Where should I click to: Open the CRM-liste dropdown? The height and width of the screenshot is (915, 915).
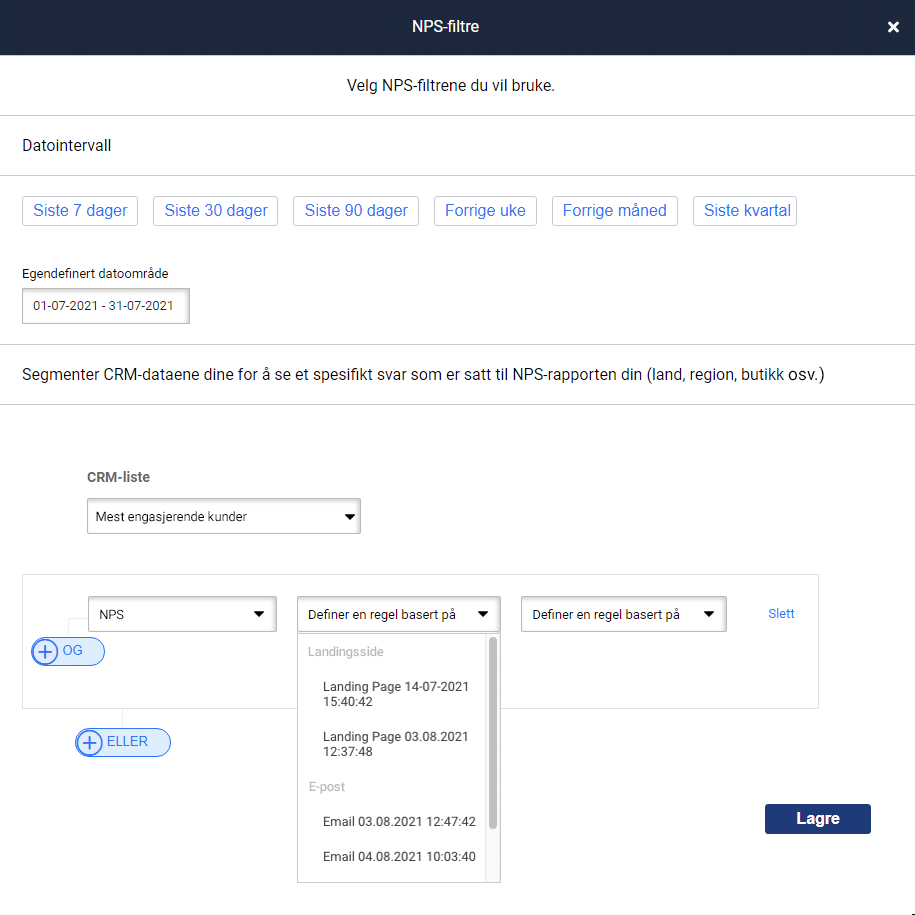point(223,517)
